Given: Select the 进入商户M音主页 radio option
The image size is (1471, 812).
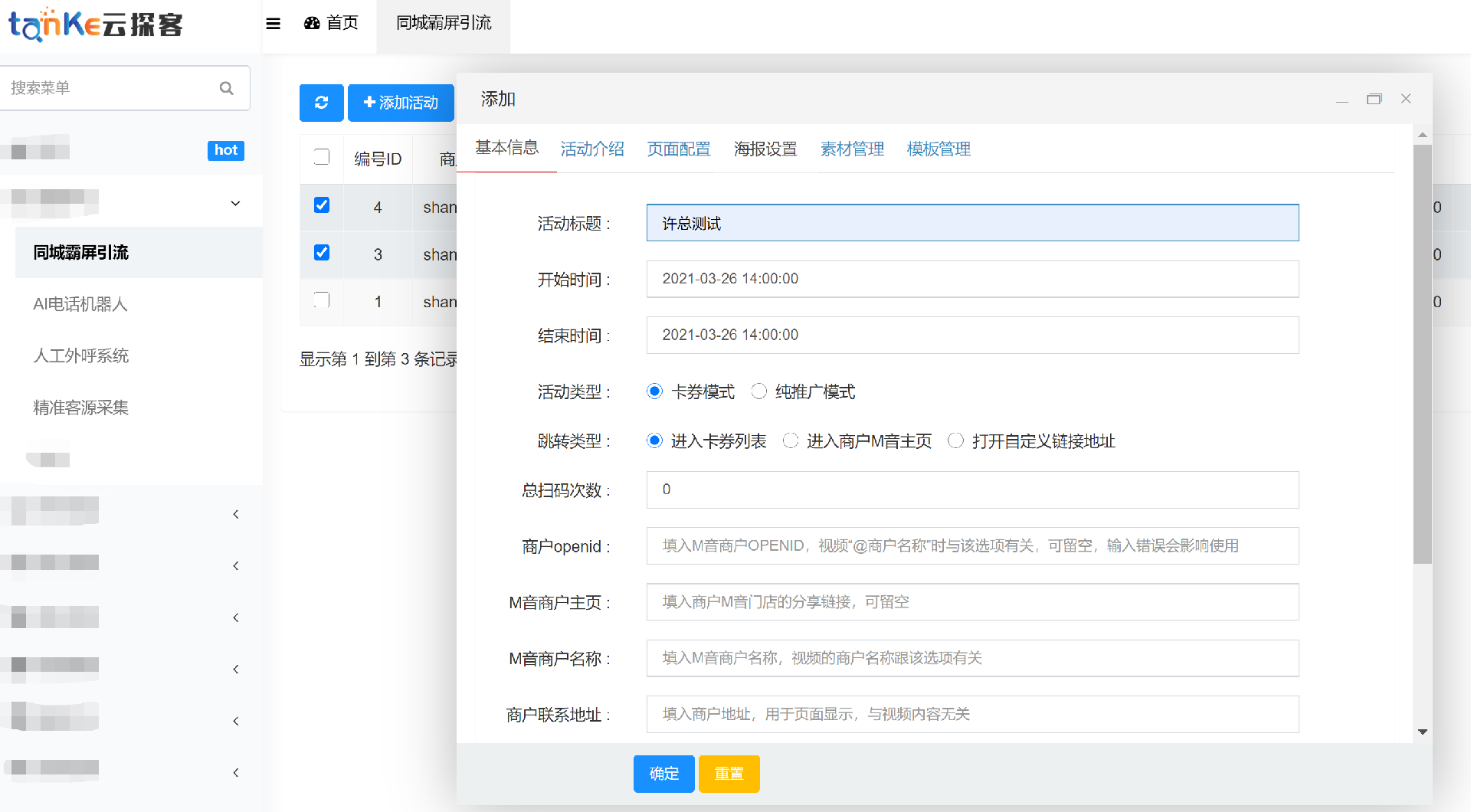Looking at the screenshot, I should [x=791, y=440].
